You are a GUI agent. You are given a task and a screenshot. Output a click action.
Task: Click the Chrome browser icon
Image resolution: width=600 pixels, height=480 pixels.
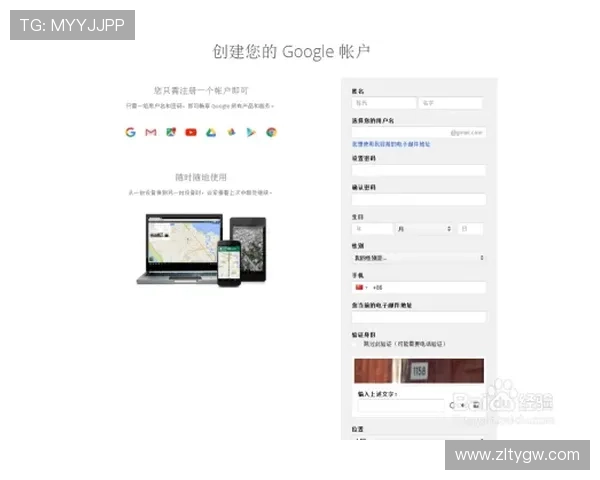click(x=271, y=132)
